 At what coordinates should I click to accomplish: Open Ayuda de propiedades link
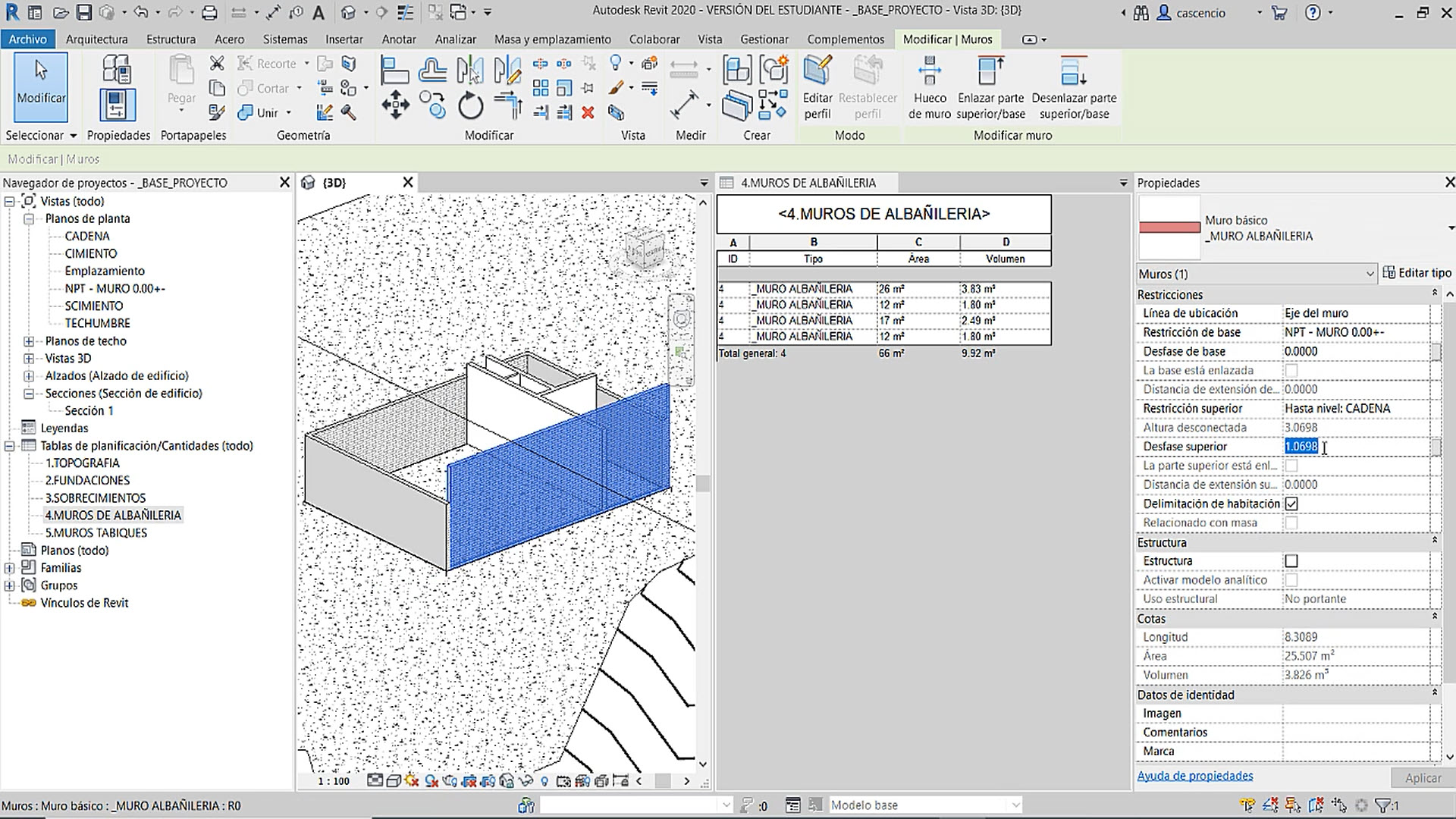click(1194, 776)
